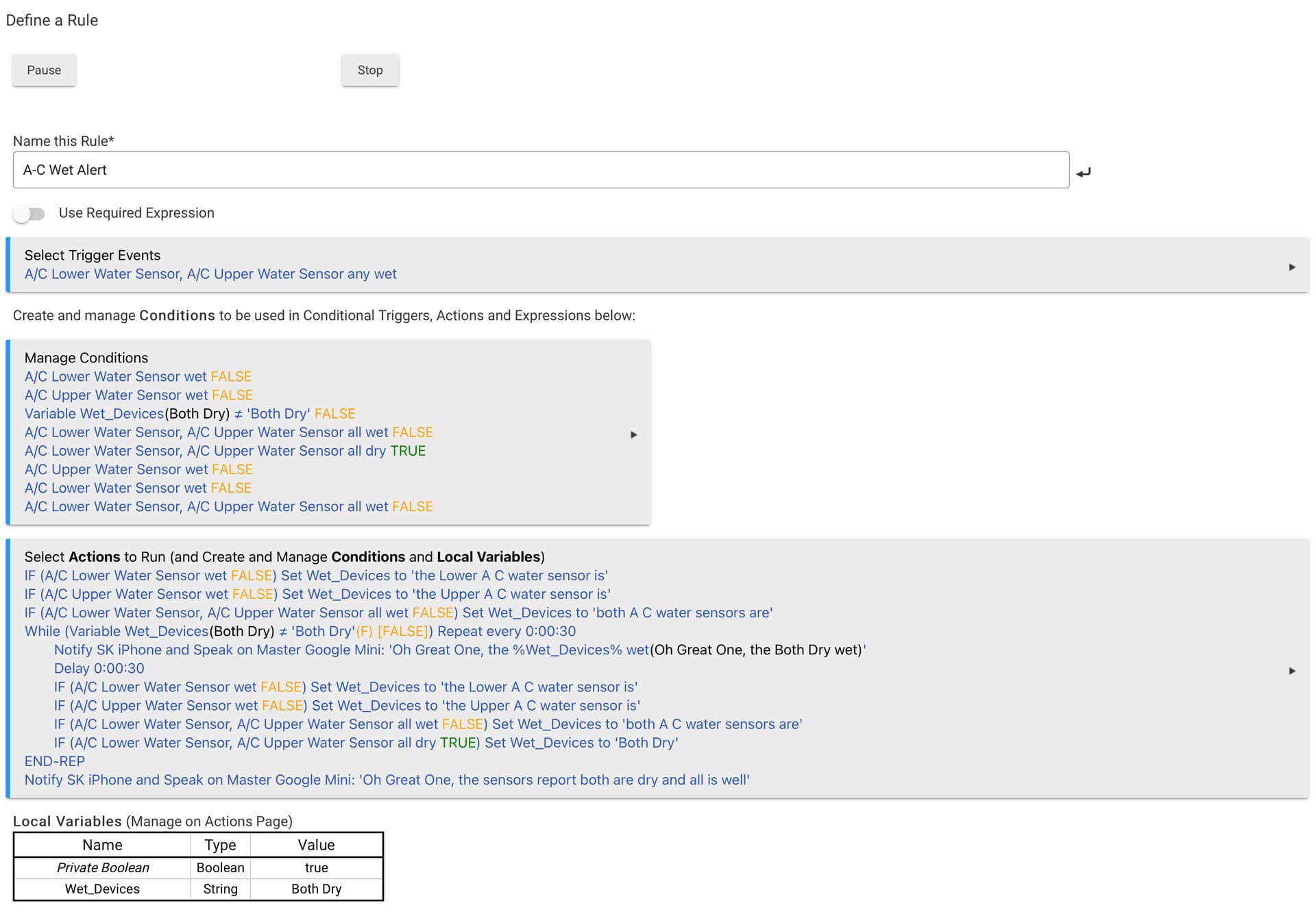Click the 'While (Variable Wet_Devices' repeat action line
The width and height of the screenshot is (1316, 912).
pos(300,632)
